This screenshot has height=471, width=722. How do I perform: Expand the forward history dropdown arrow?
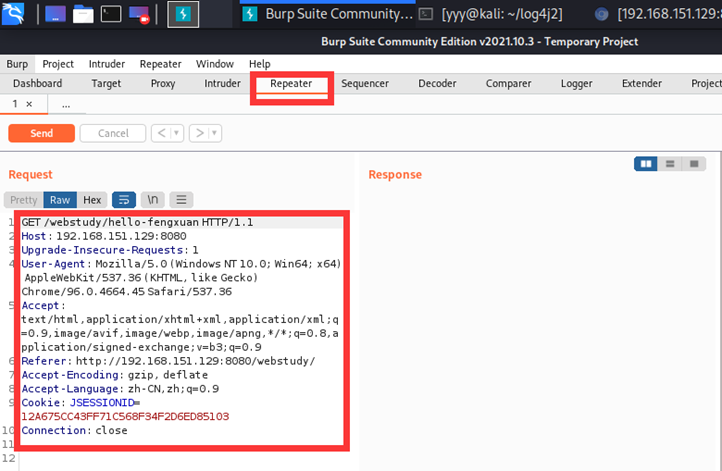tap(215, 133)
